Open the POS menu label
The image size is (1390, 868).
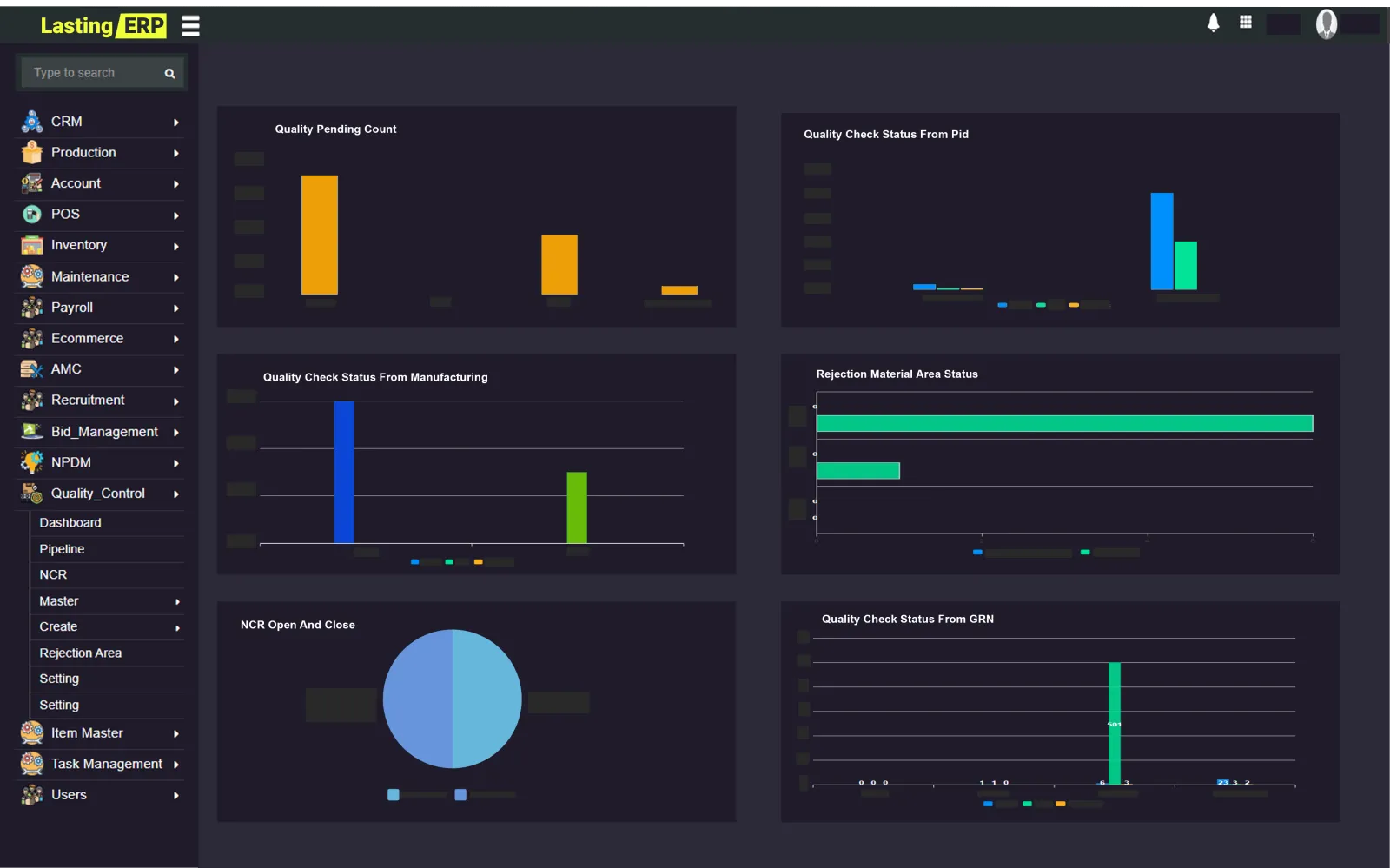tap(65, 215)
